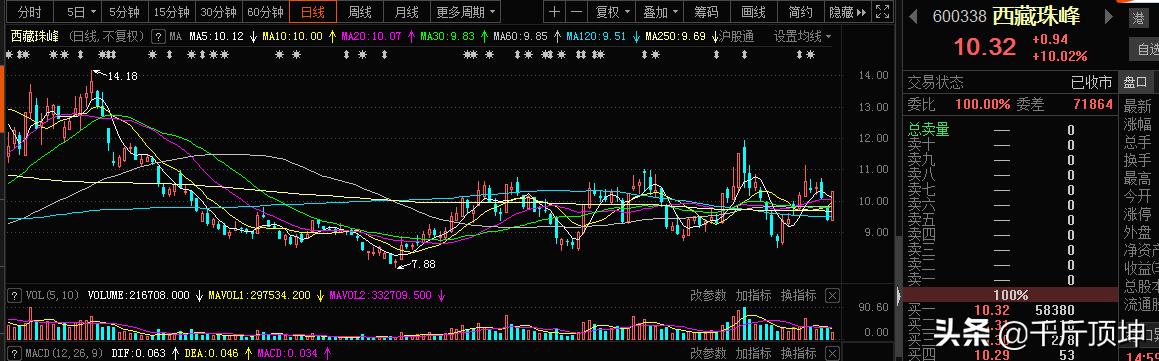Click 换指标 in VOL panel
Screen dimensions: 1159x361
pyautogui.click(x=799, y=295)
